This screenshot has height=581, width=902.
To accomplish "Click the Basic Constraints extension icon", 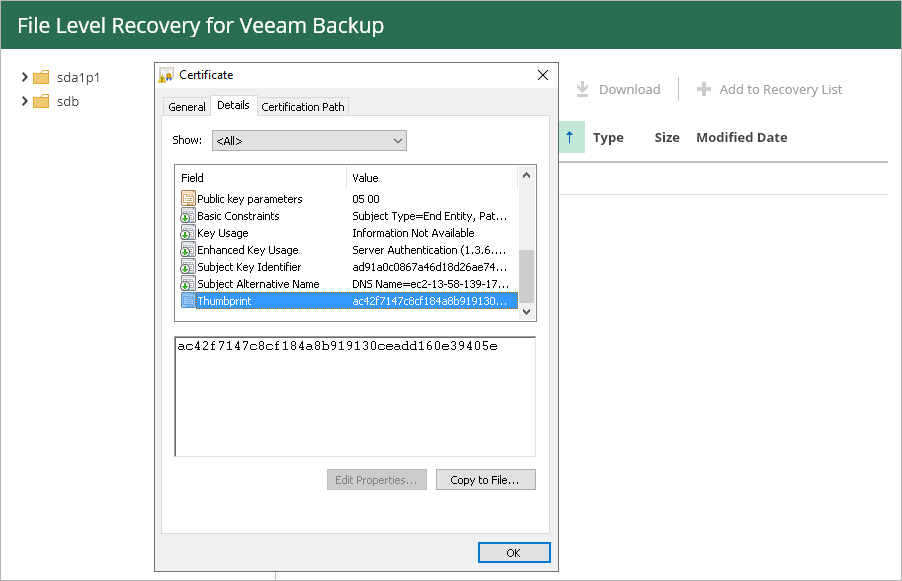I will tap(187, 216).
